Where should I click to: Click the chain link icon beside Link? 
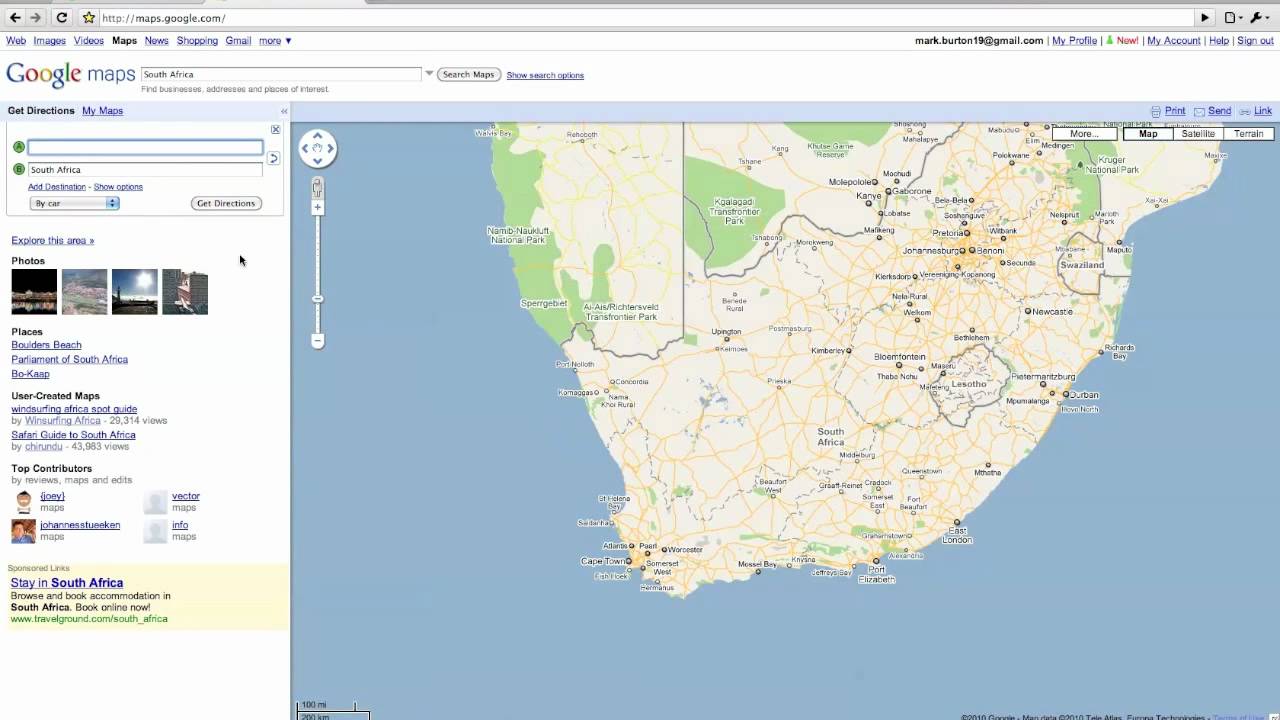[1244, 112]
